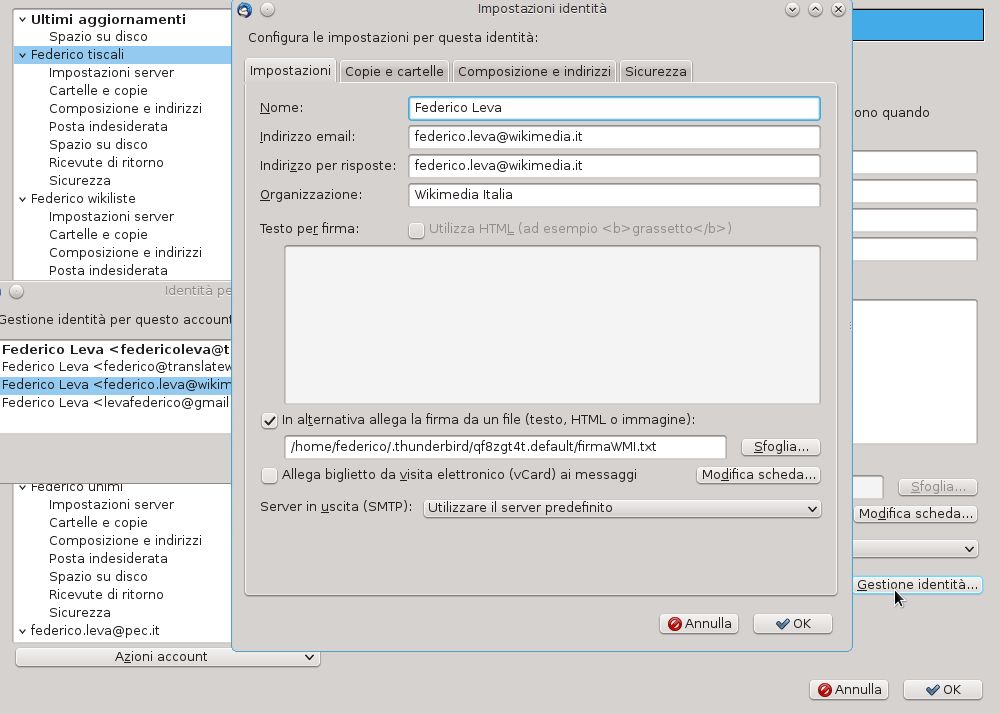Enable the vCard attachment checkbox

click(269, 475)
